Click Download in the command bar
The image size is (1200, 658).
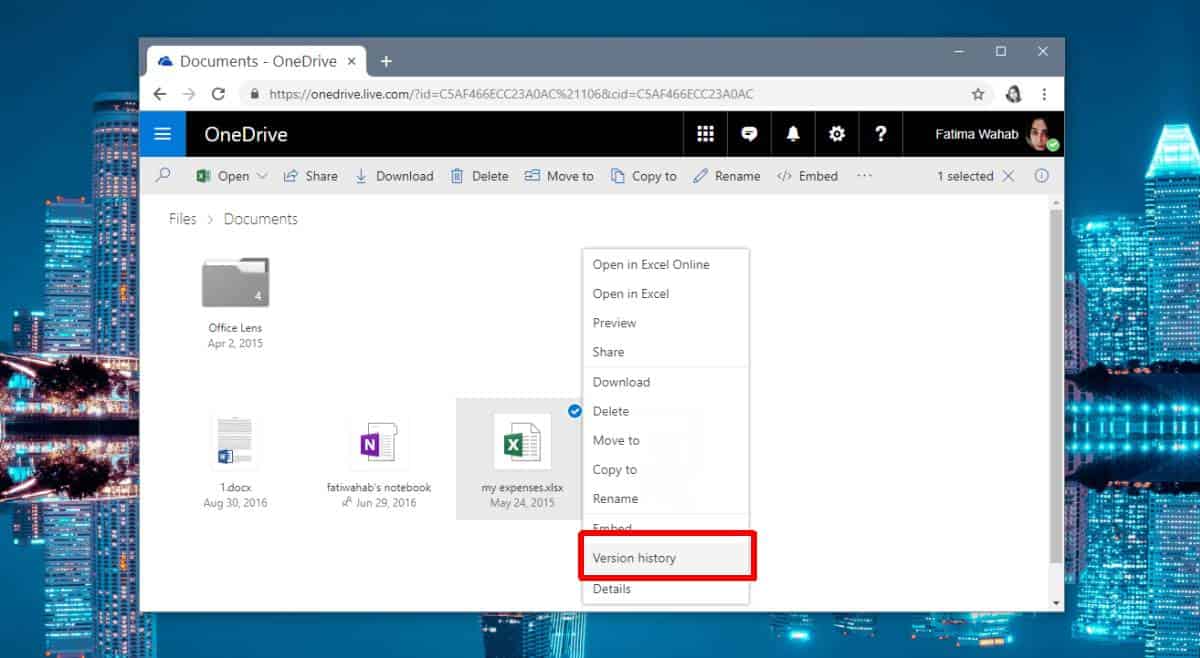point(394,176)
